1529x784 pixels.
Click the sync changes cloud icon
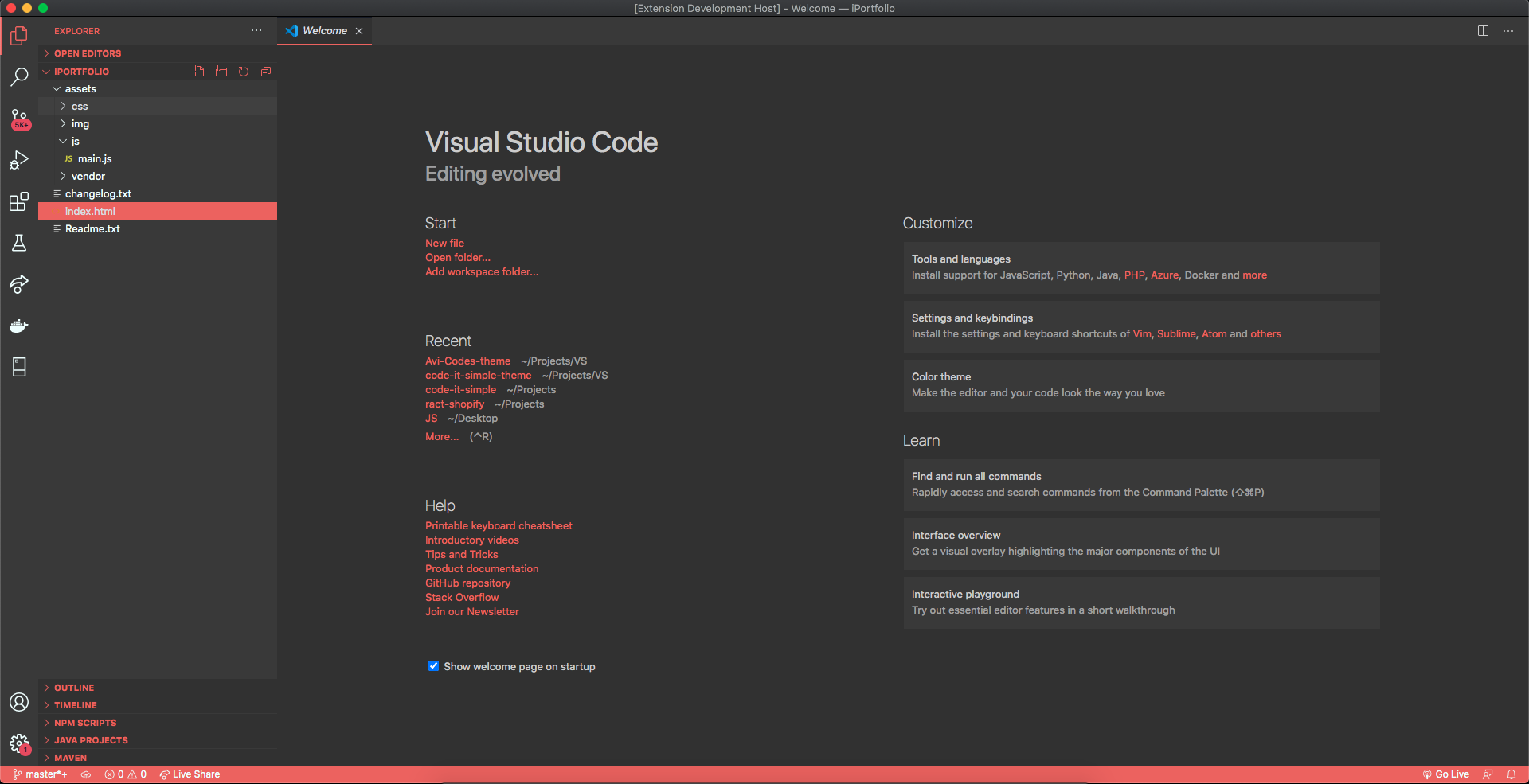(x=86, y=774)
